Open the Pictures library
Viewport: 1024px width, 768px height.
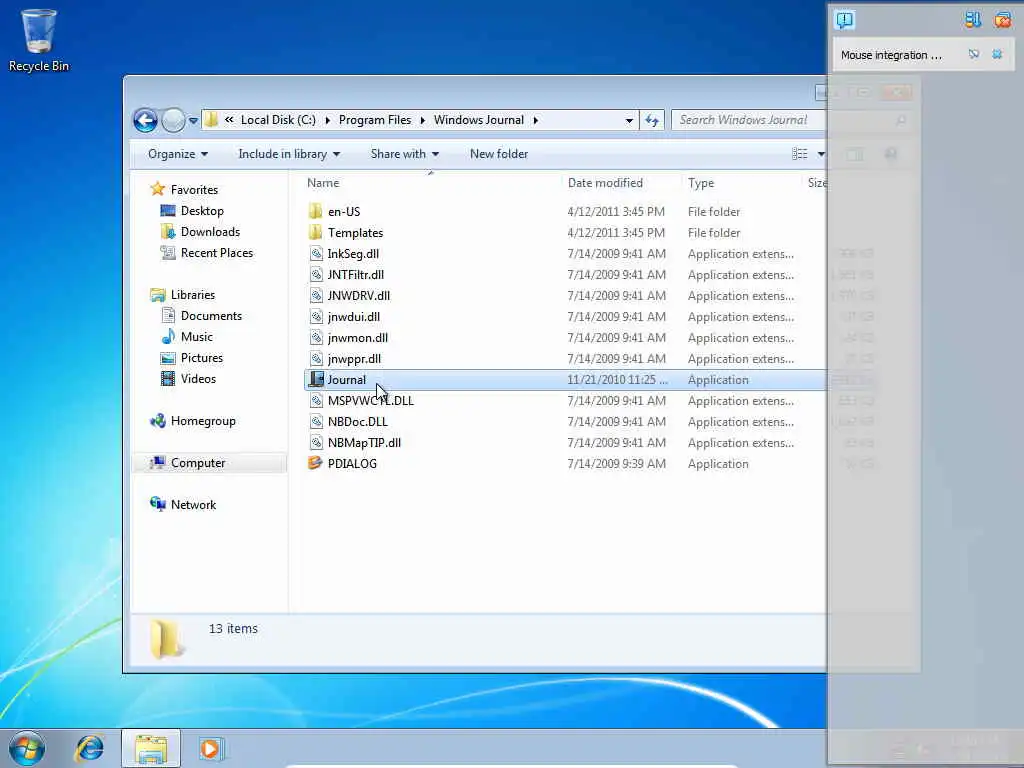click(x=202, y=358)
